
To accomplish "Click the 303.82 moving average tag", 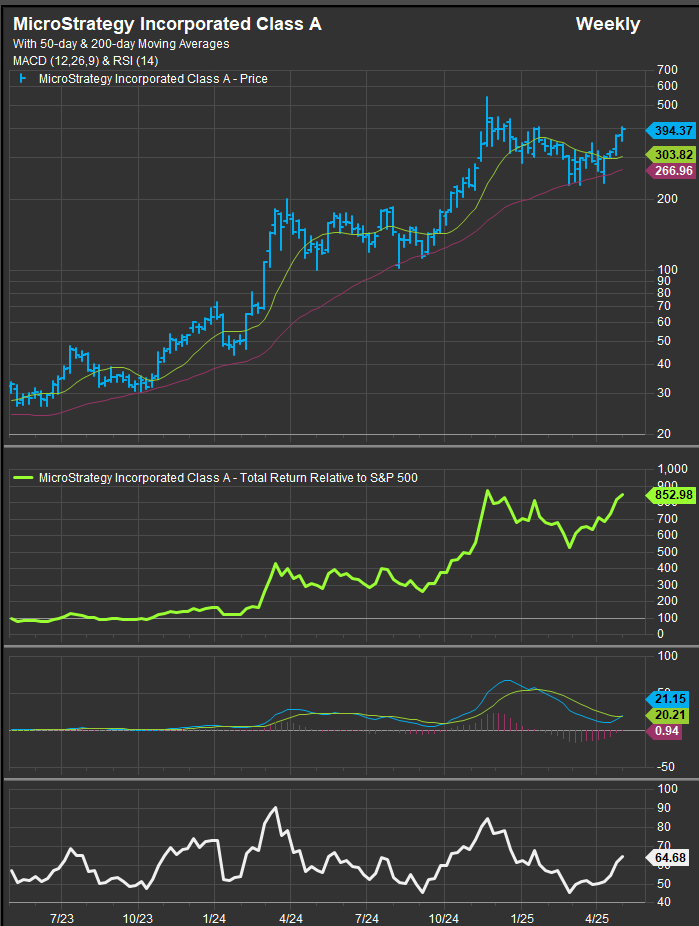I will click(671, 155).
